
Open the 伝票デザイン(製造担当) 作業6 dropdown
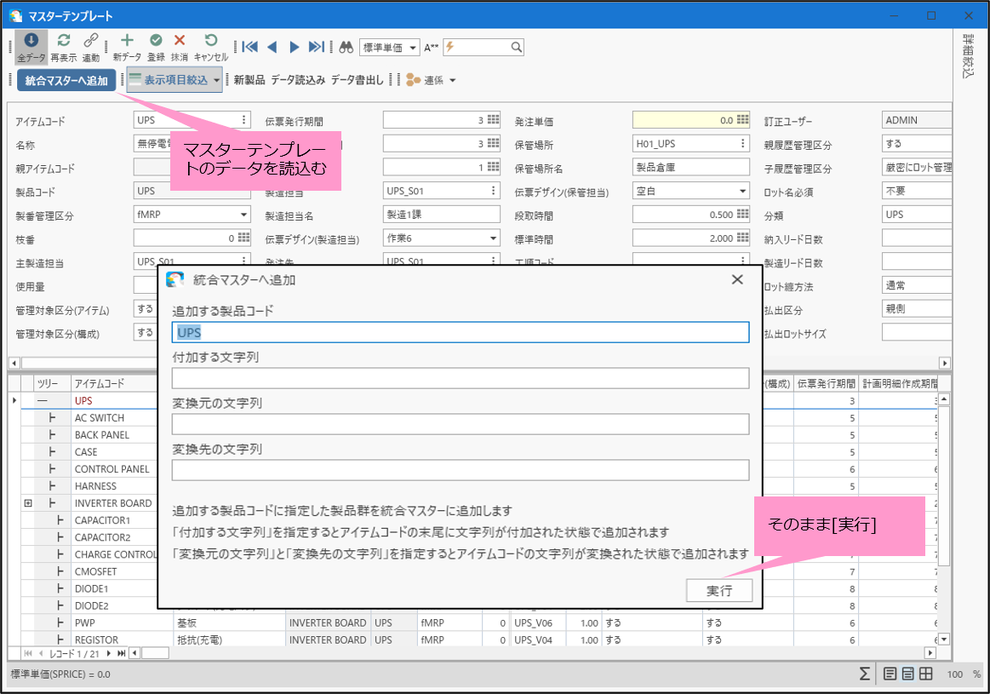[x=493, y=238]
